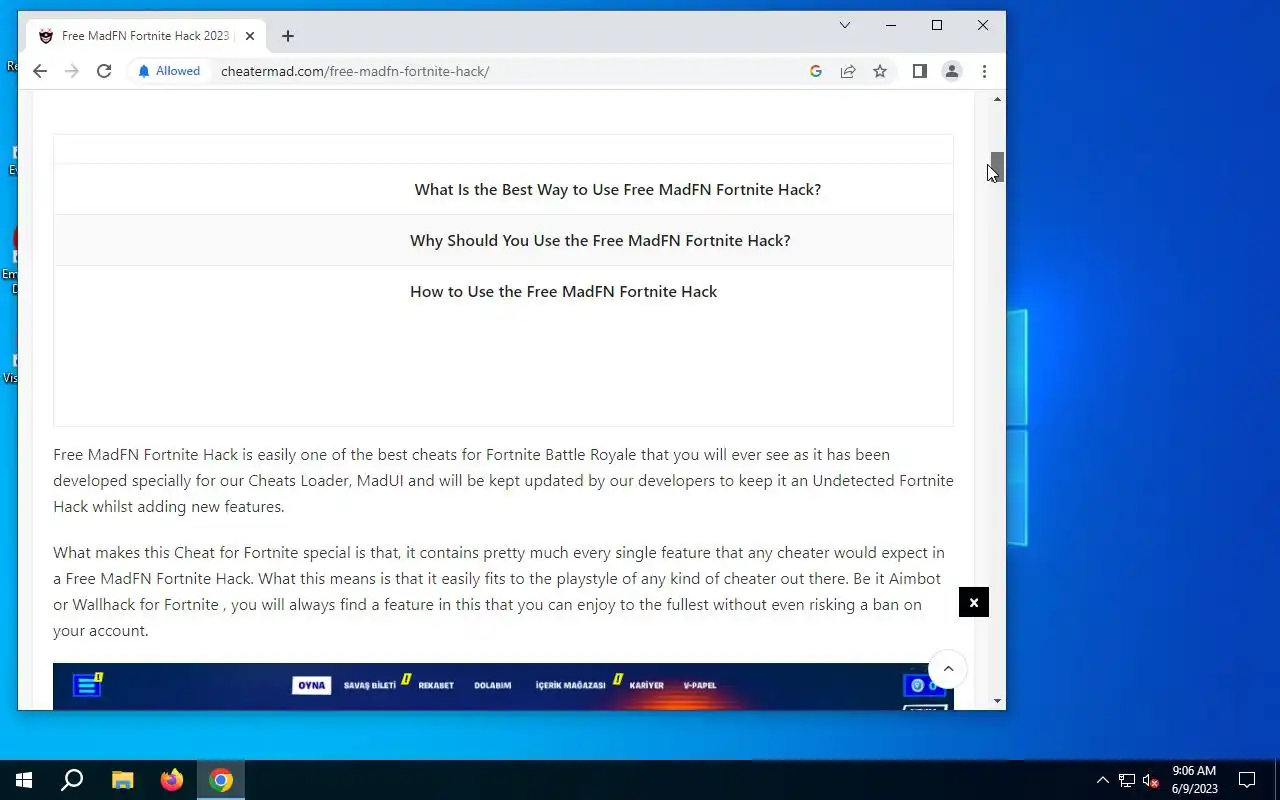This screenshot has width=1280, height=800.
Task: Open the Chrome profile avatar
Action: point(952,71)
